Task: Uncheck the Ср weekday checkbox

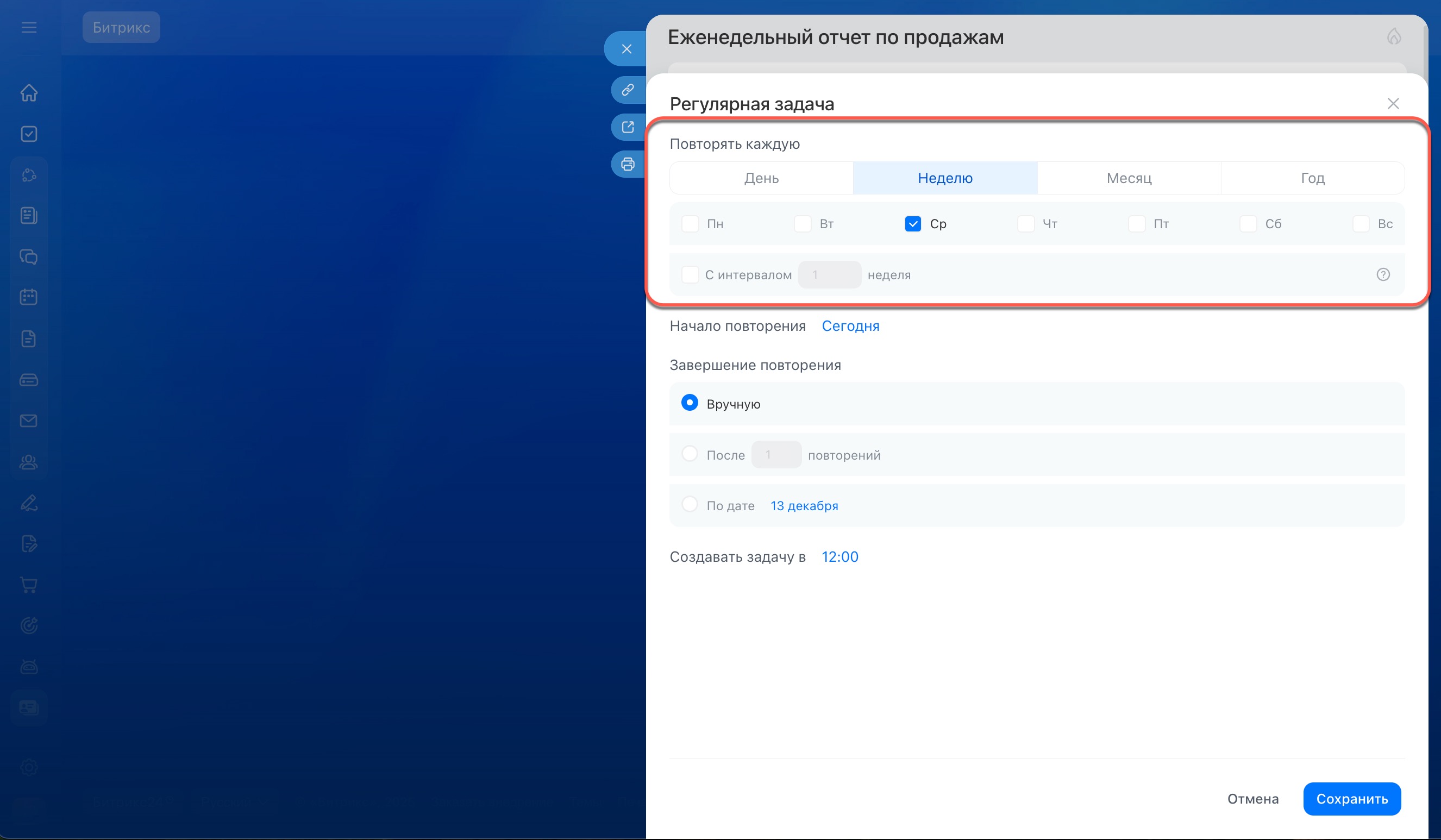Action: (913, 223)
